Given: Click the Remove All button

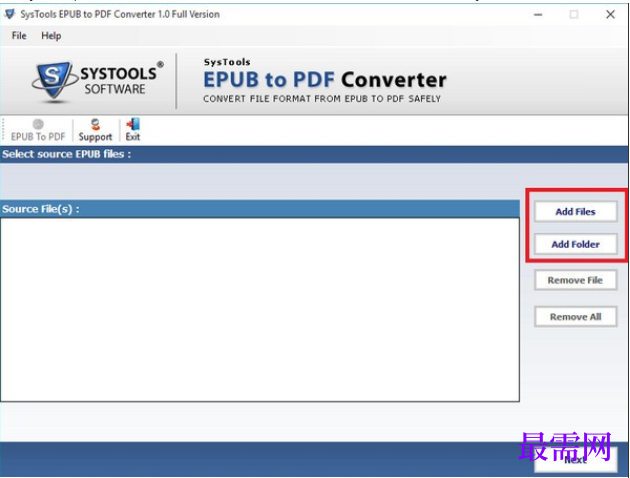Looking at the screenshot, I should point(575,317).
